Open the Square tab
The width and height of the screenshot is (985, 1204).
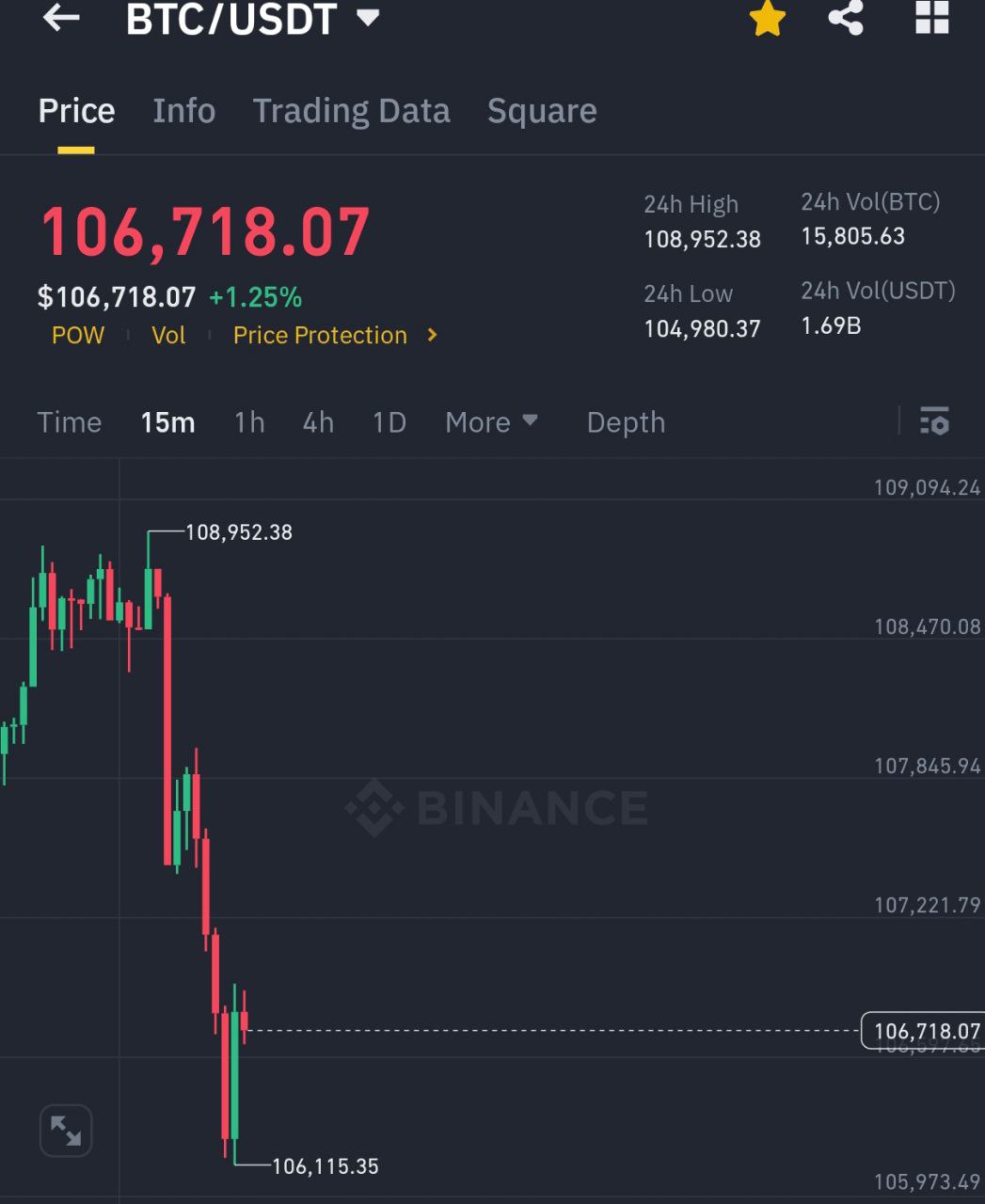[542, 111]
